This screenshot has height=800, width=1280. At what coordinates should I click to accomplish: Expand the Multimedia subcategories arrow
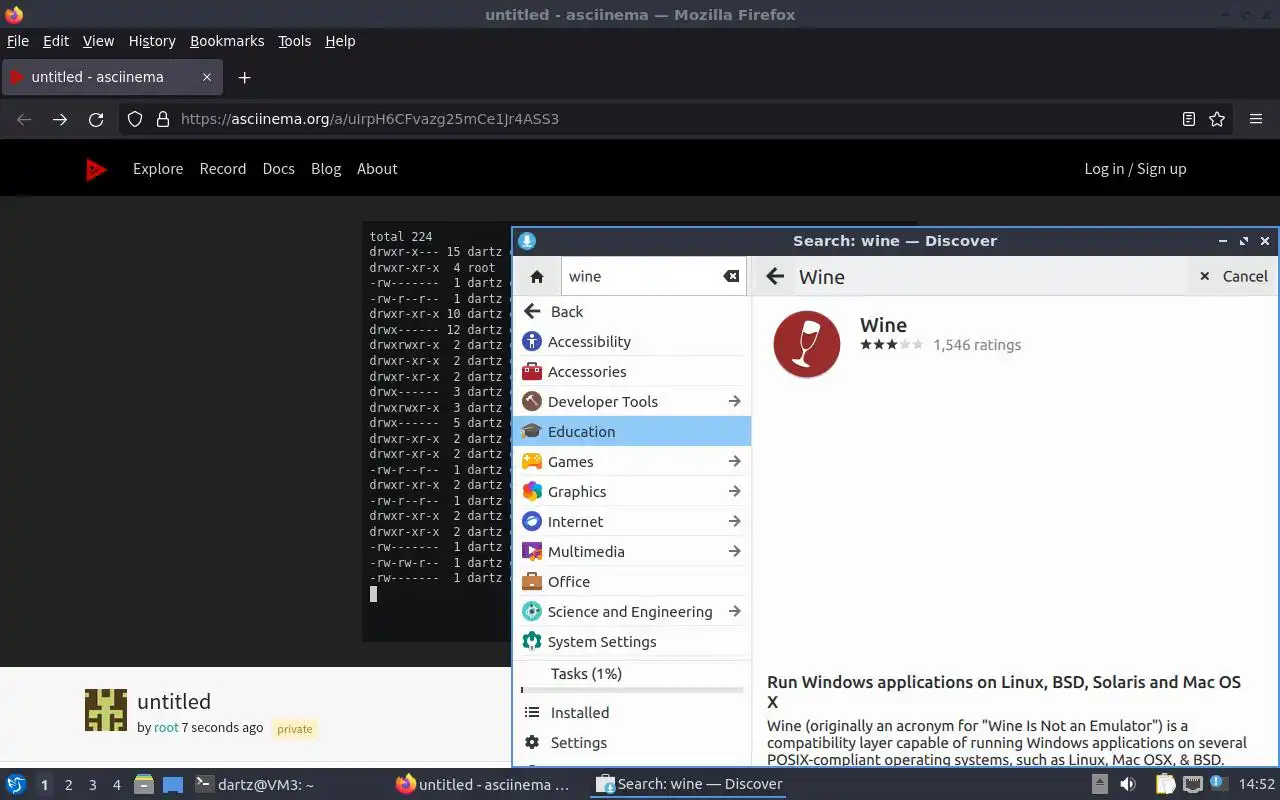tap(735, 552)
